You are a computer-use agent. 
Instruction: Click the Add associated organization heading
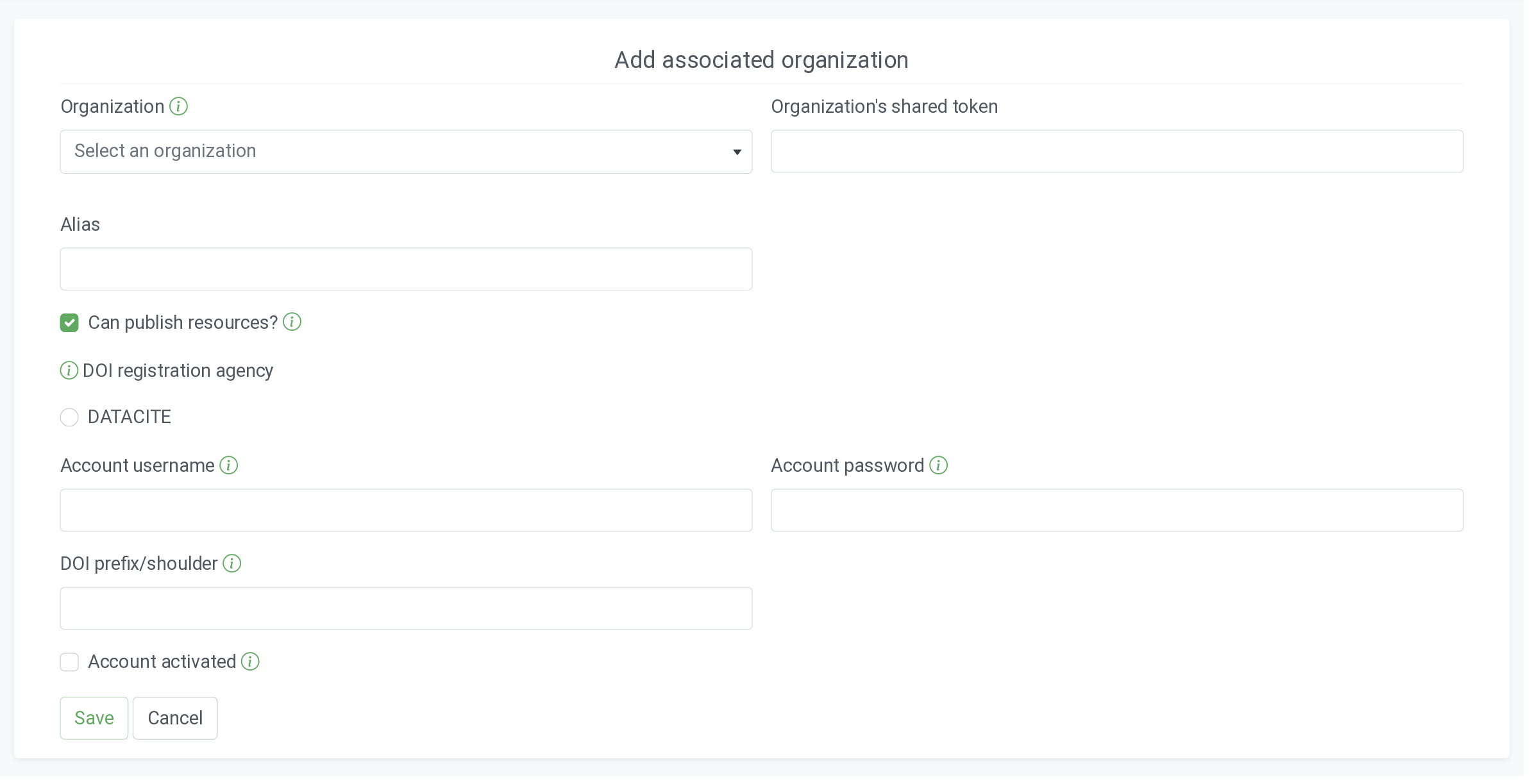(x=761, y=60)
